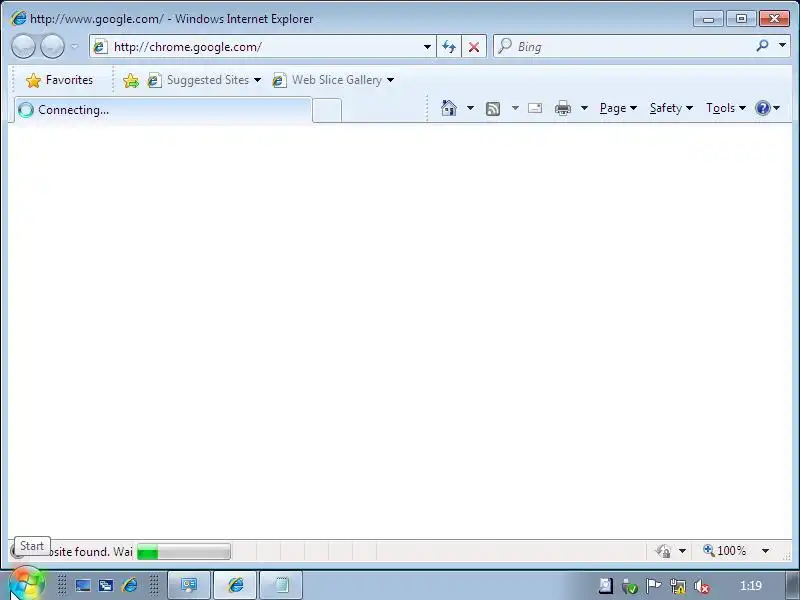
Task: Click the Protected Mode security zone icon
Action: (664, 551)
